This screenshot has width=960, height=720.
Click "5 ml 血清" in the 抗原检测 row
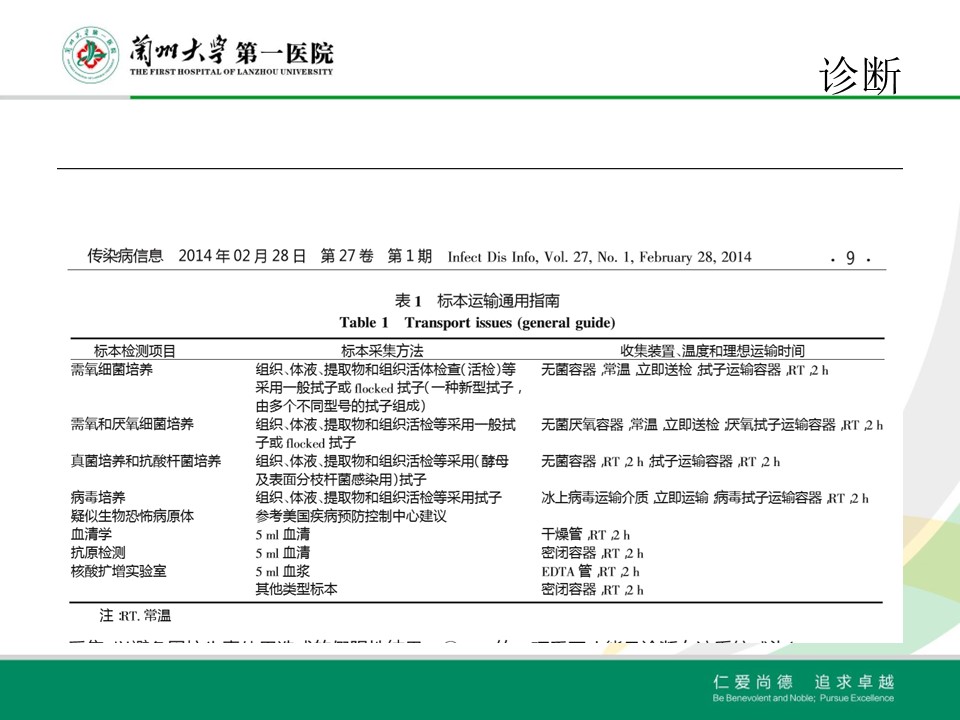[283, 553]
